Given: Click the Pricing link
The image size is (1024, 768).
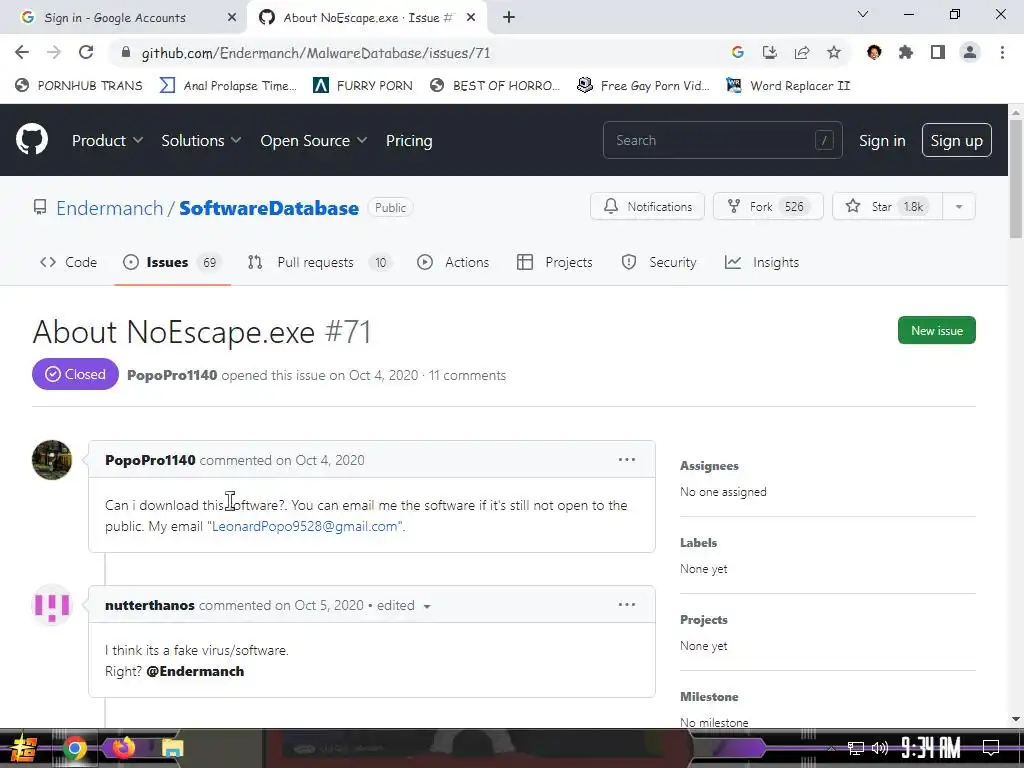Looking at the screenshot, I should click(409, 140).
